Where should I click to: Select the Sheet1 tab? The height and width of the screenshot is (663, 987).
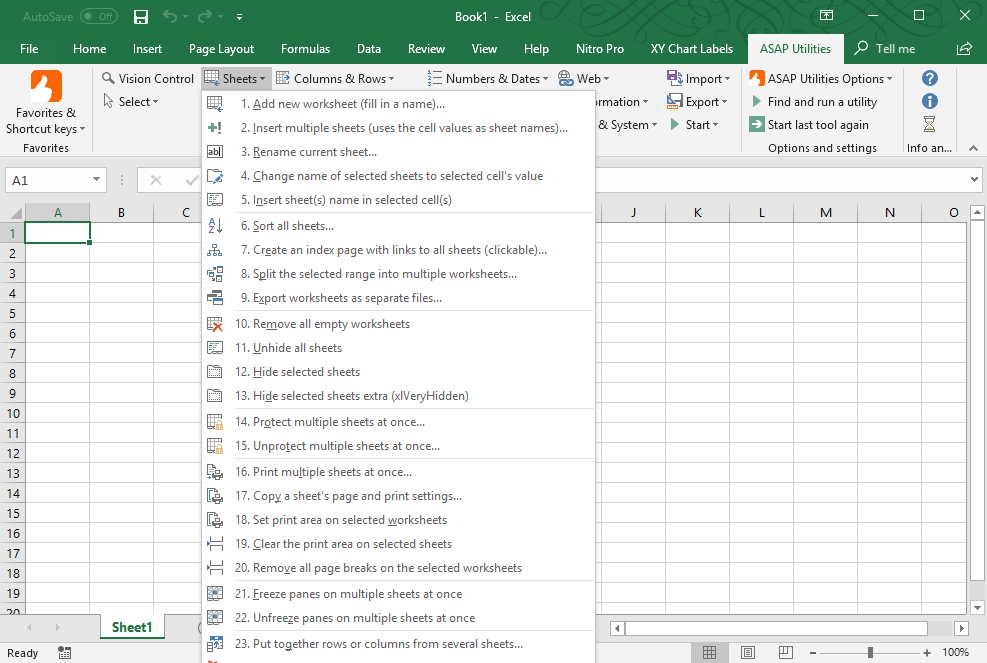(131, 627)
